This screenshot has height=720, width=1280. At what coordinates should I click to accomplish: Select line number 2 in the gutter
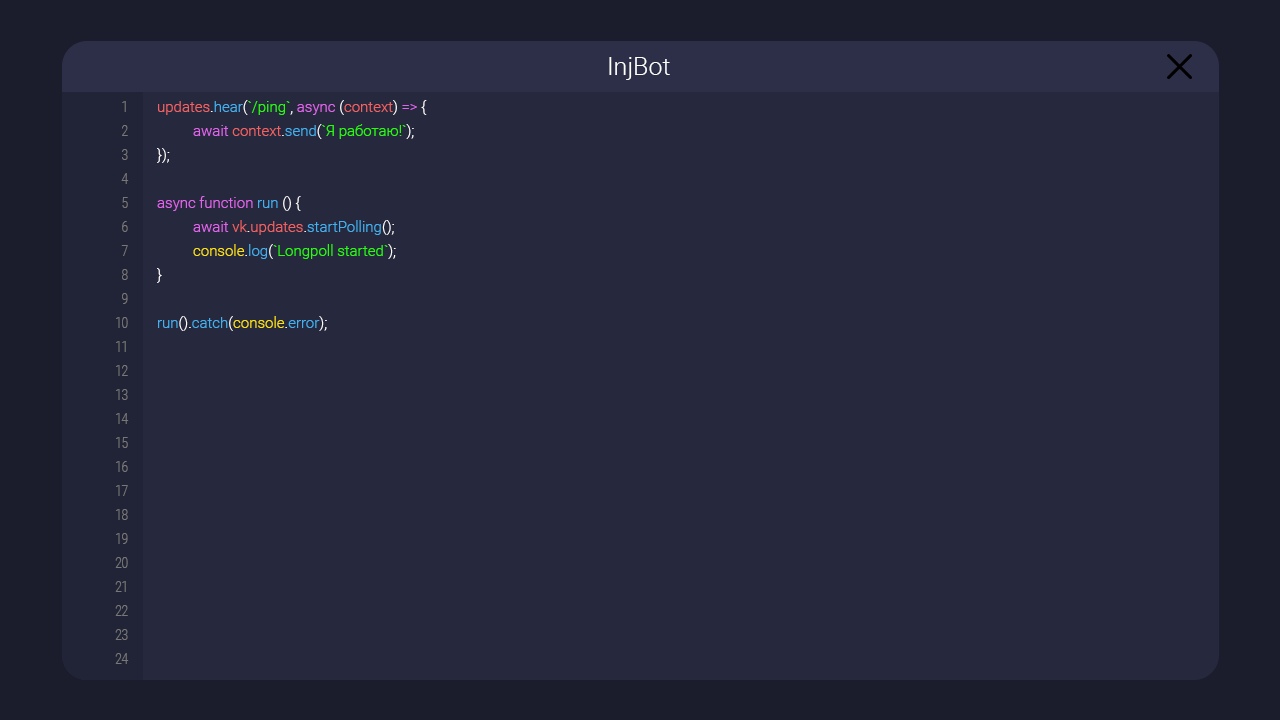pyautogui.click(x=124, y=131)
